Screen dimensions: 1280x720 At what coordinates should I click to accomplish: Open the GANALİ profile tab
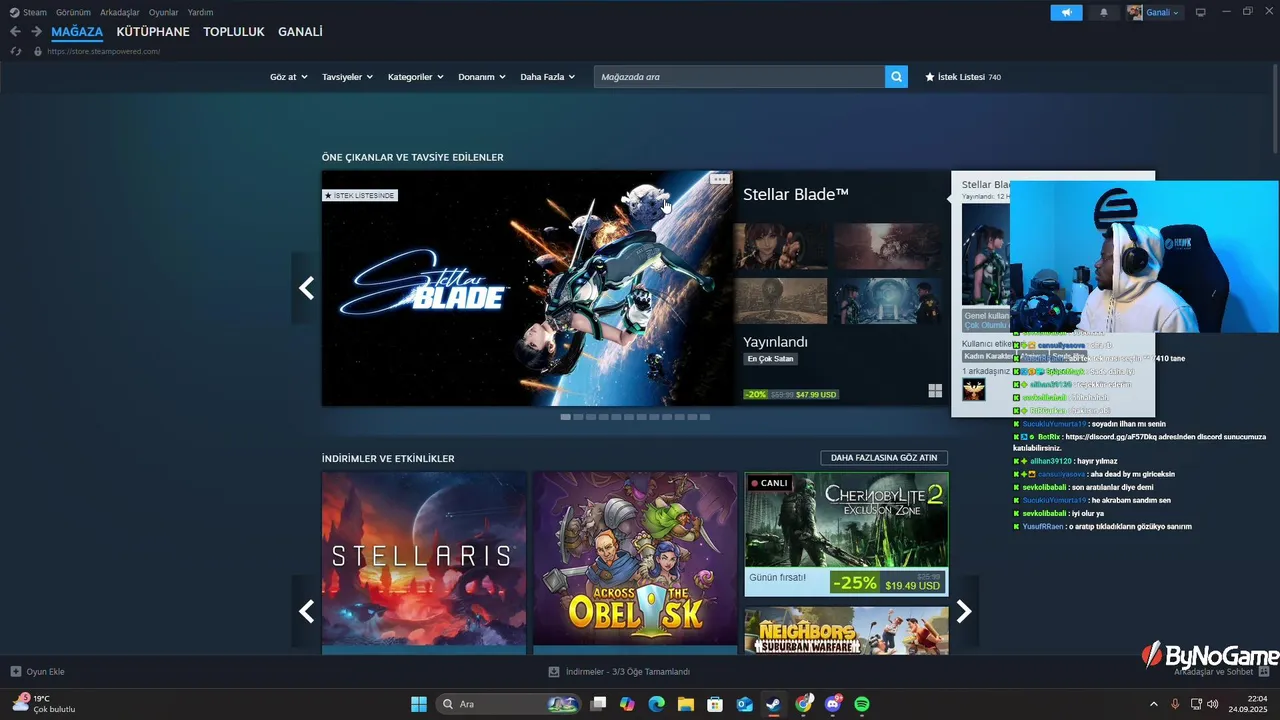pos(300,32)
